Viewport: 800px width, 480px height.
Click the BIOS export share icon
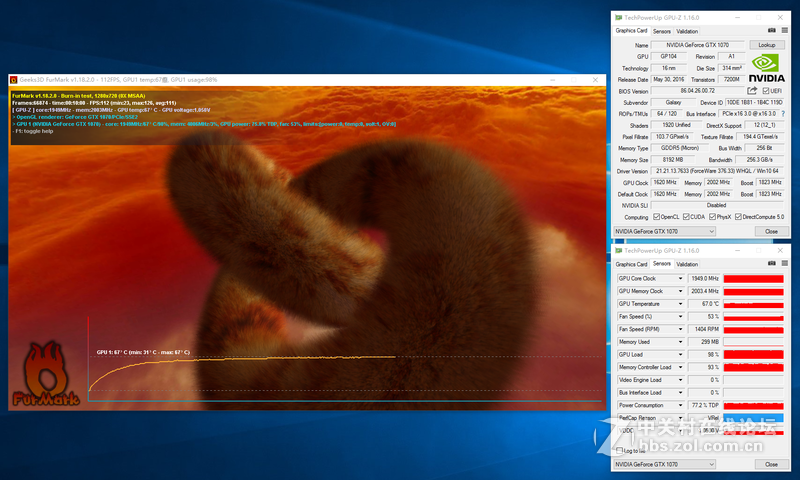(752, 91)
